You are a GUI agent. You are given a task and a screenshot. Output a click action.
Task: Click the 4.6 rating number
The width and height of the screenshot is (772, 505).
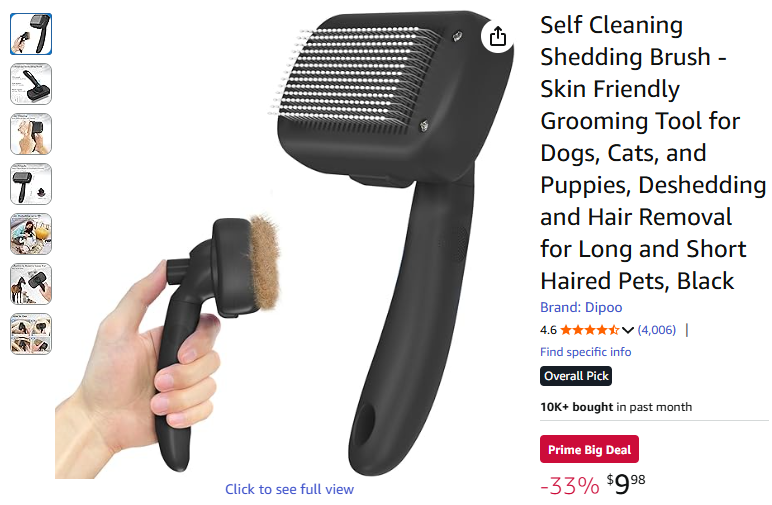point(548,330)
